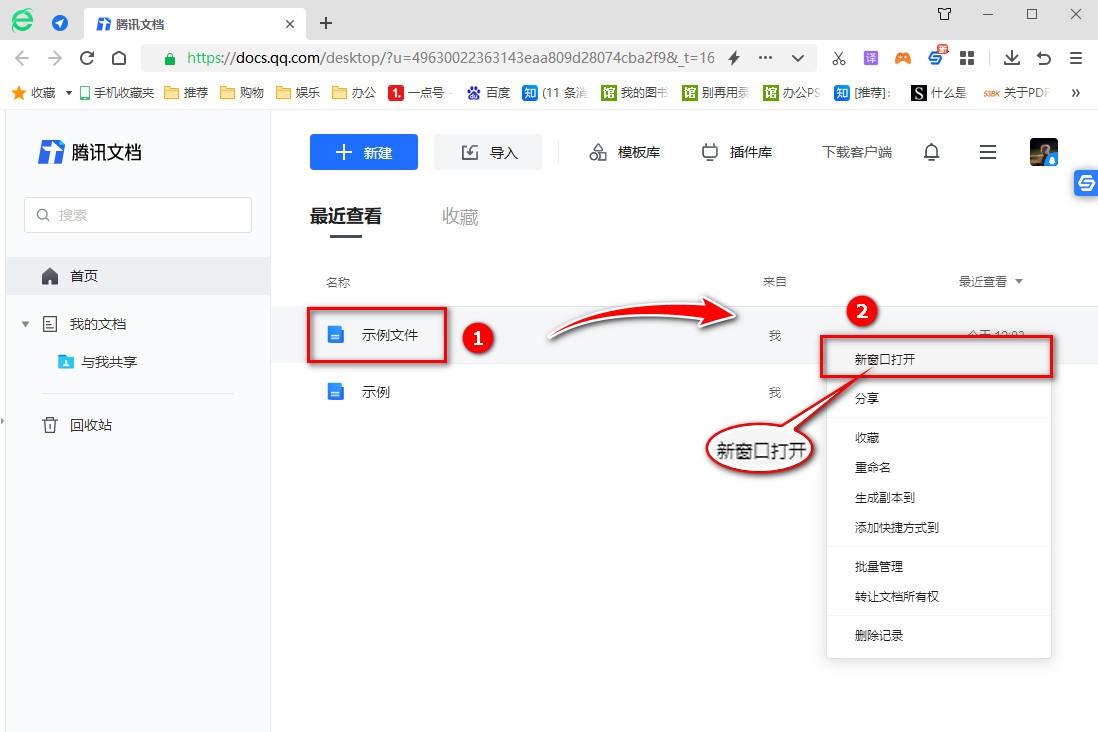
Task: Open the browser download manager icon
Action: pos(1011,58)
